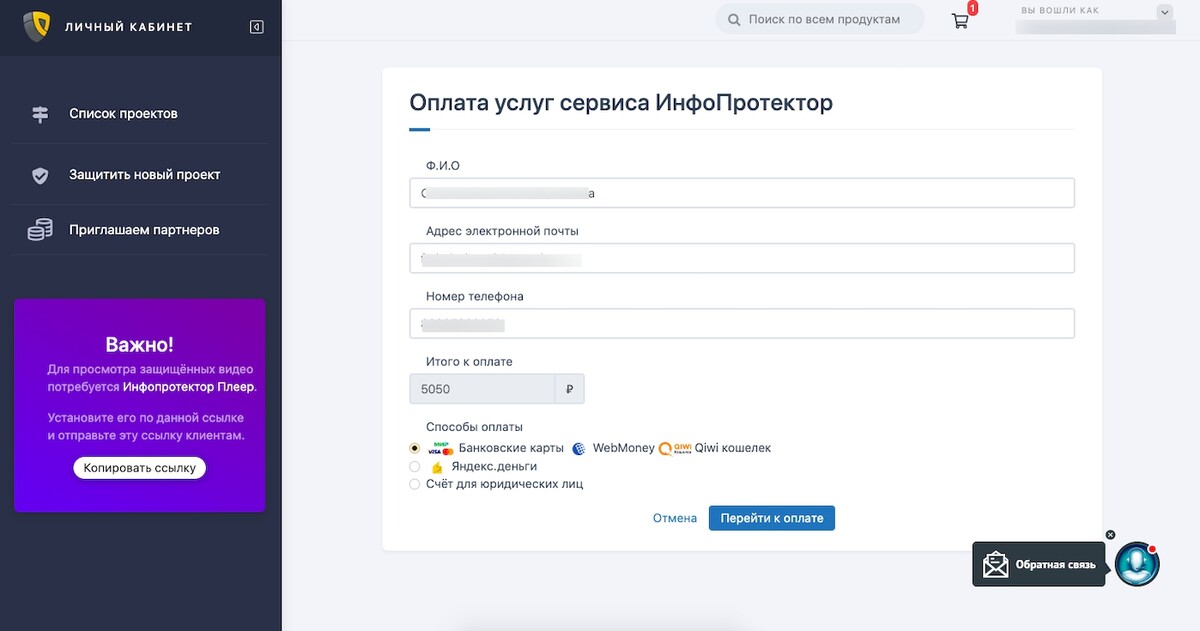1200x631 pixels.
Task: Click the phone number input field
Action: click(742, 323)
